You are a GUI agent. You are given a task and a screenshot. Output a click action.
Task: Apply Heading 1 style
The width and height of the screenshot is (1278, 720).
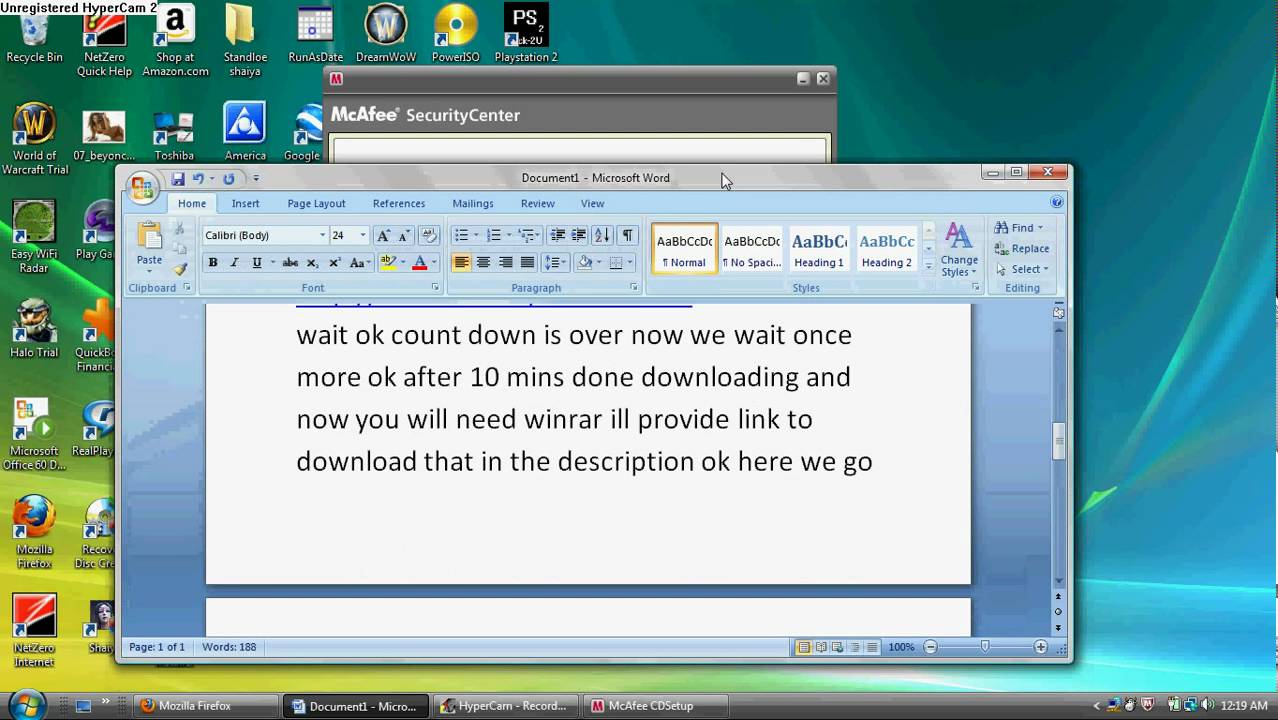[819, 249]
